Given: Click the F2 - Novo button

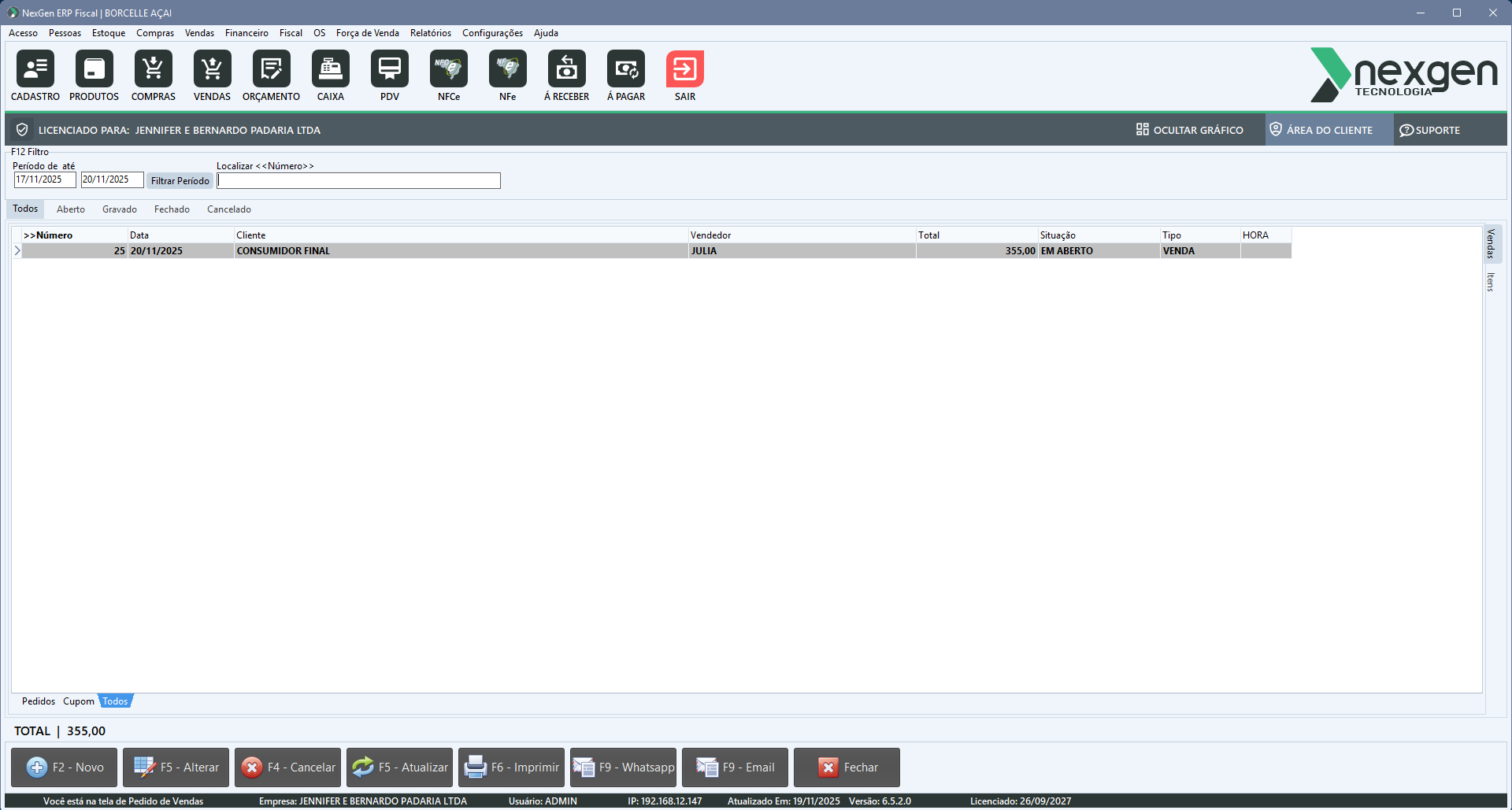Looking at the screenshot, I should 65,767.
